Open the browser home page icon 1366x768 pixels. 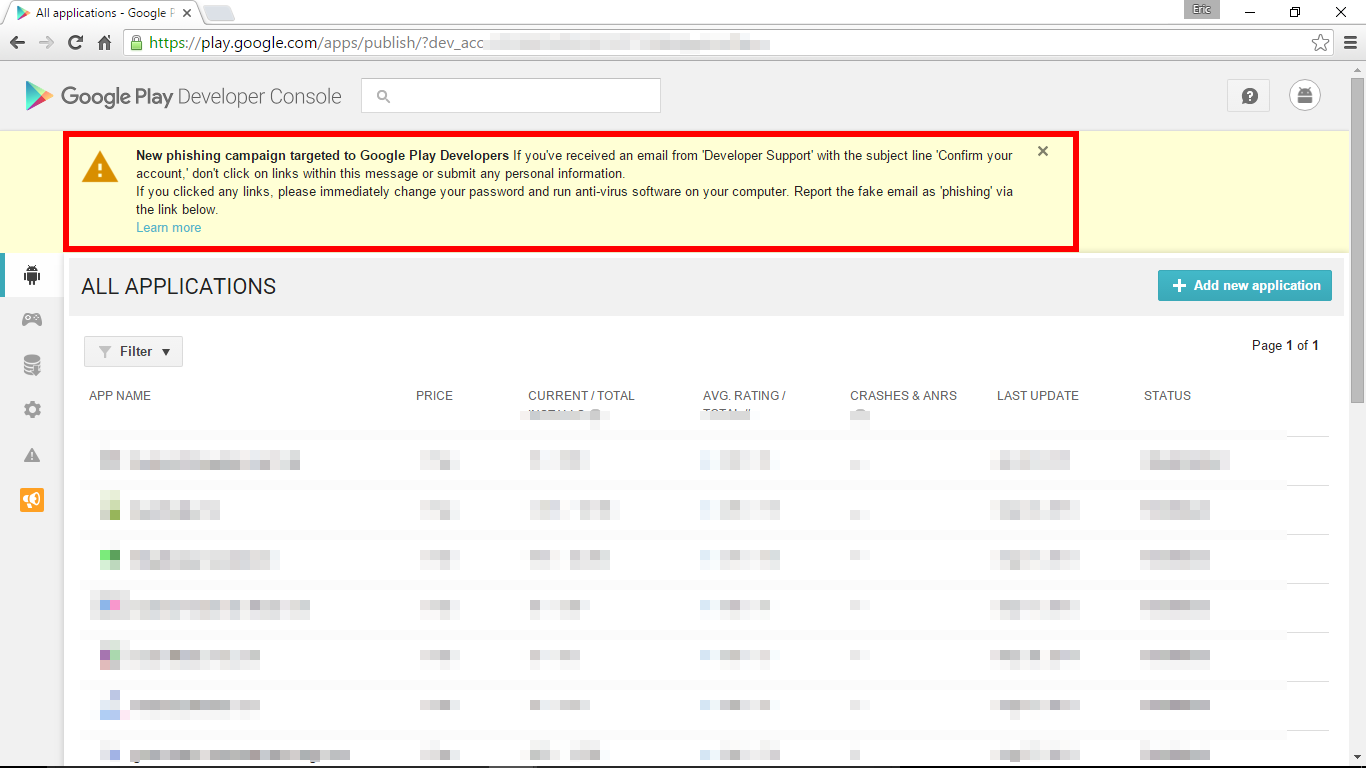pos(104,43)
